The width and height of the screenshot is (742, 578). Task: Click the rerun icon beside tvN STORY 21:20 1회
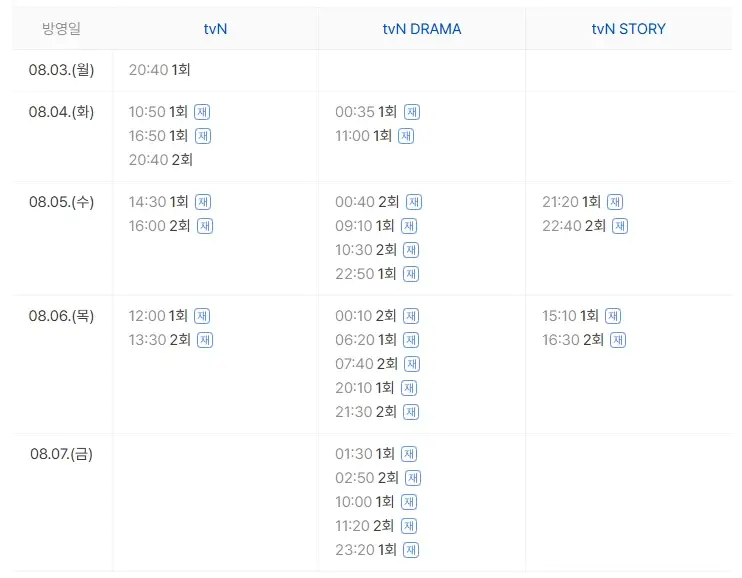[615, 202]
